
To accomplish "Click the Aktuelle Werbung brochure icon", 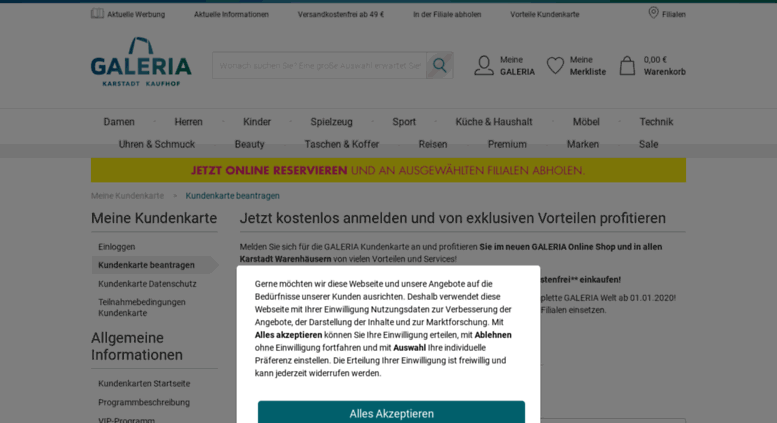I will (x=97, y=13).
